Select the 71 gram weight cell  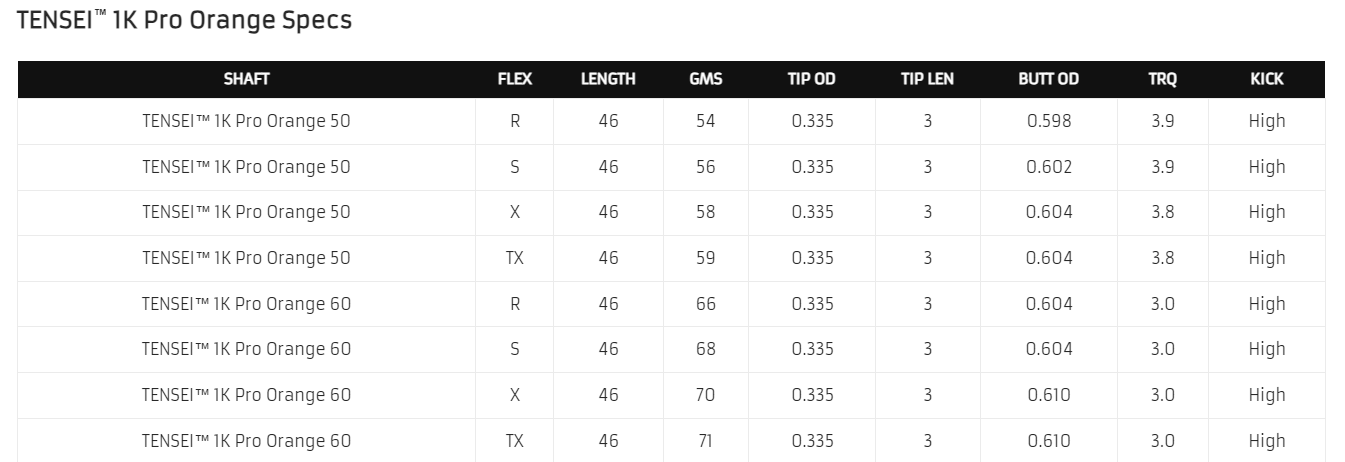[x=706, y=440]
